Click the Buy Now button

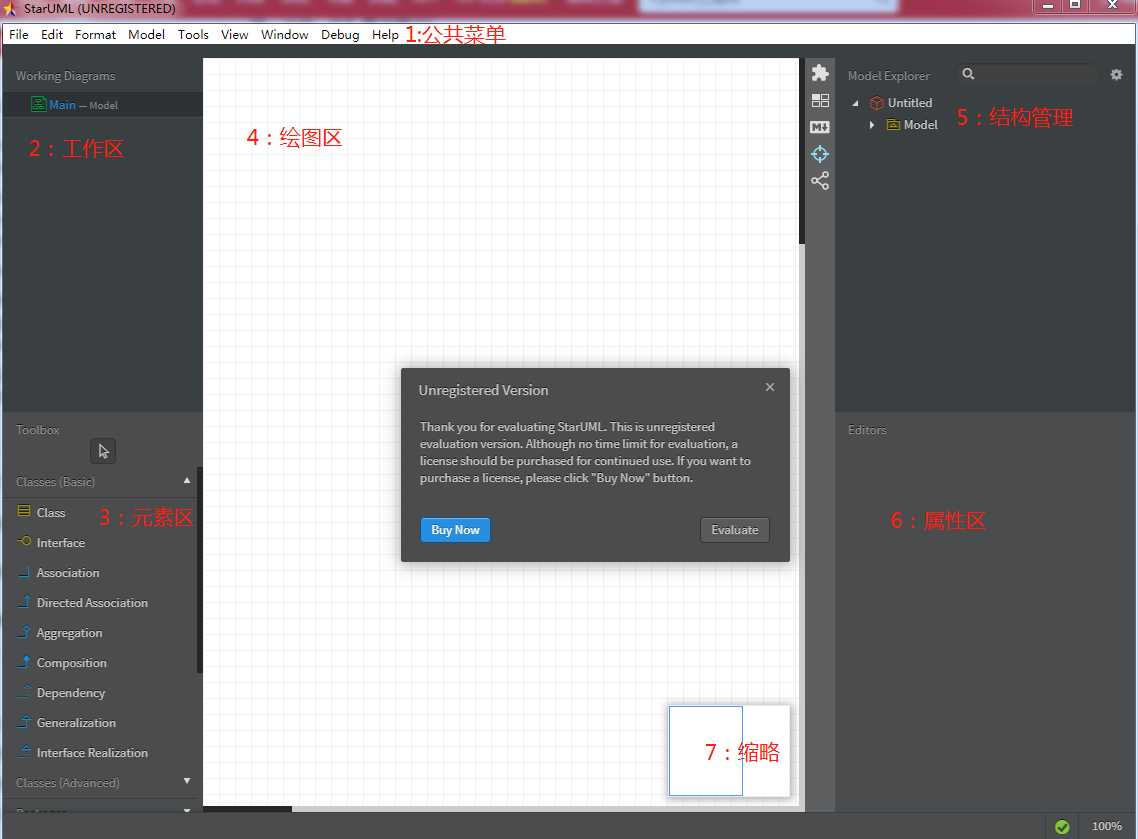coord(455,530)
